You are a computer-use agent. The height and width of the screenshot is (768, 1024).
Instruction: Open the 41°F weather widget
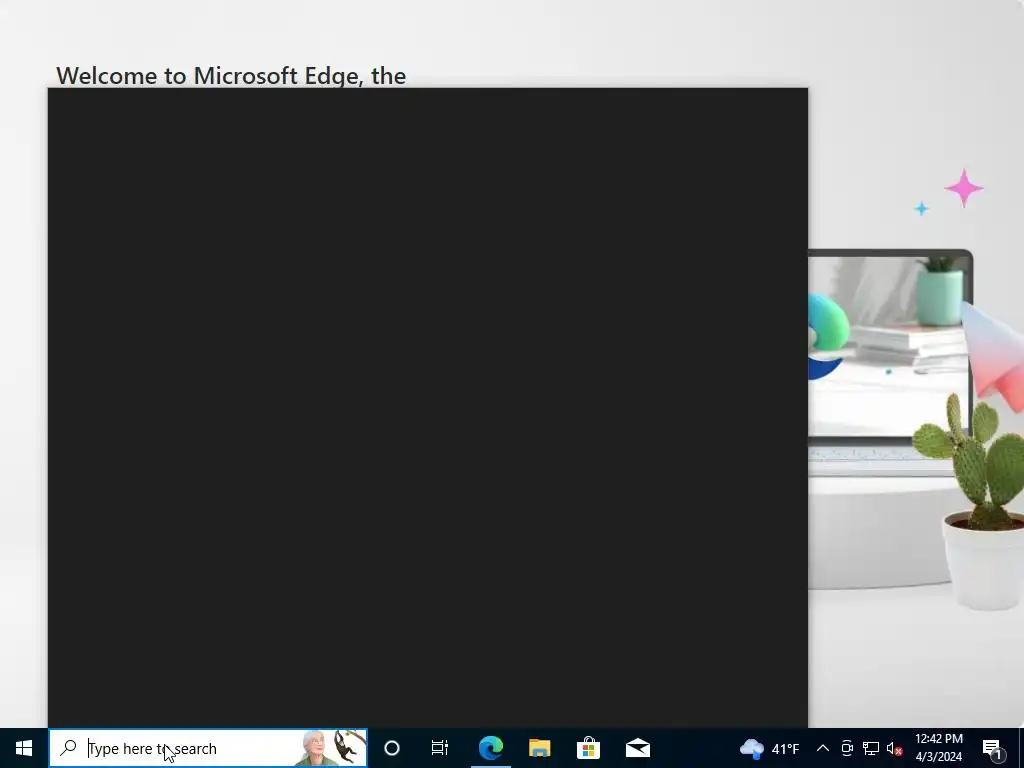coord(769,748)
